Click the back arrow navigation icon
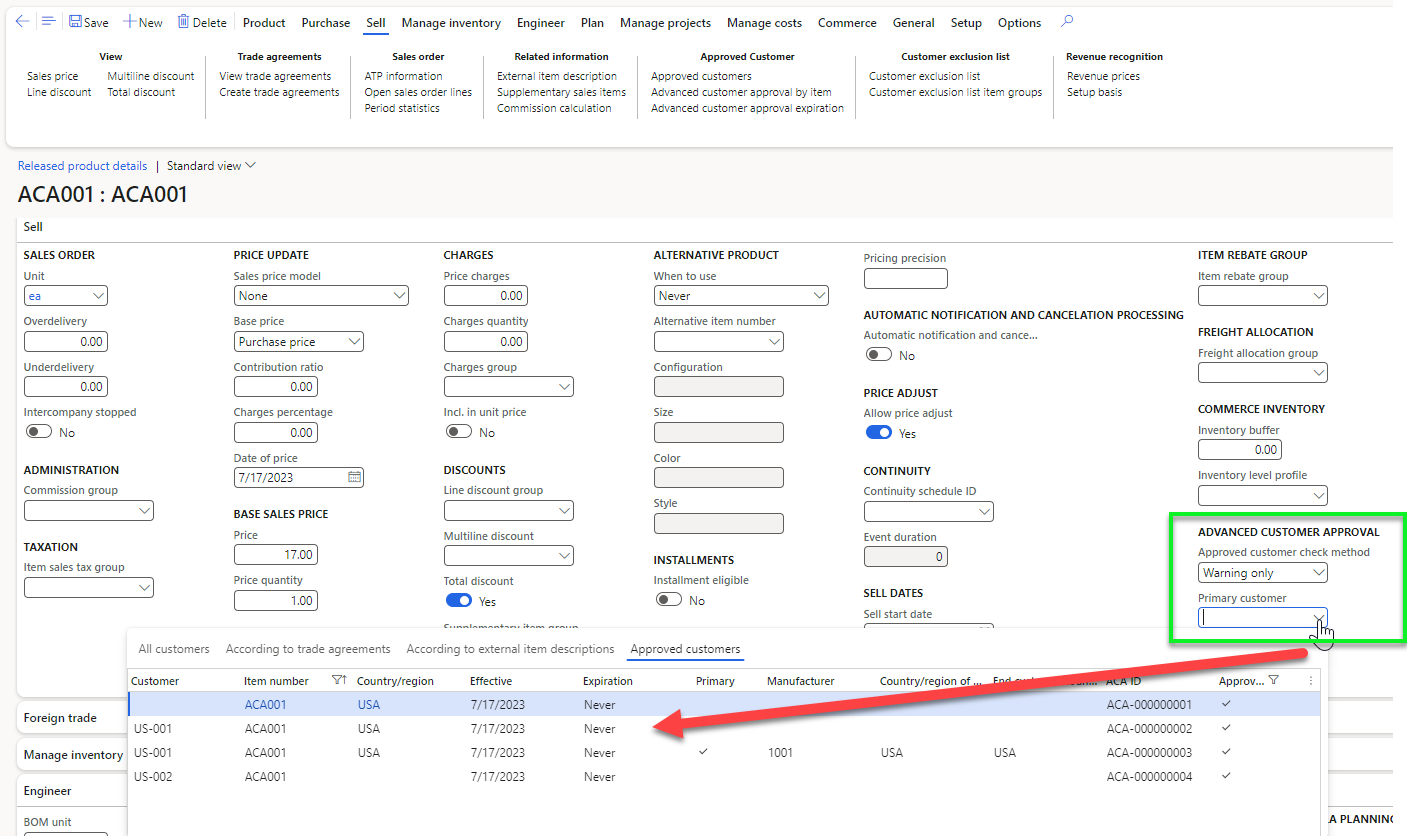The height and width of the screenshot is (836, 1407). [22, 22]
